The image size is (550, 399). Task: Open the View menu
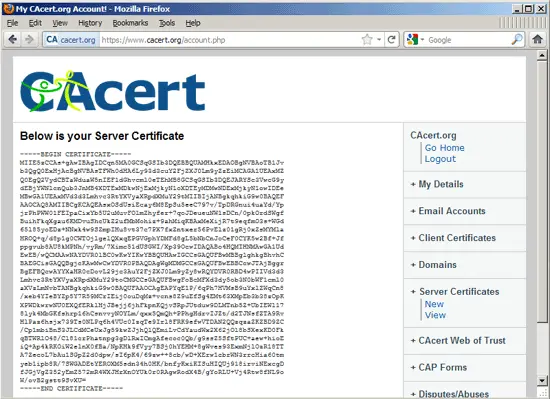pyautogui.click(x=60, y=23)
